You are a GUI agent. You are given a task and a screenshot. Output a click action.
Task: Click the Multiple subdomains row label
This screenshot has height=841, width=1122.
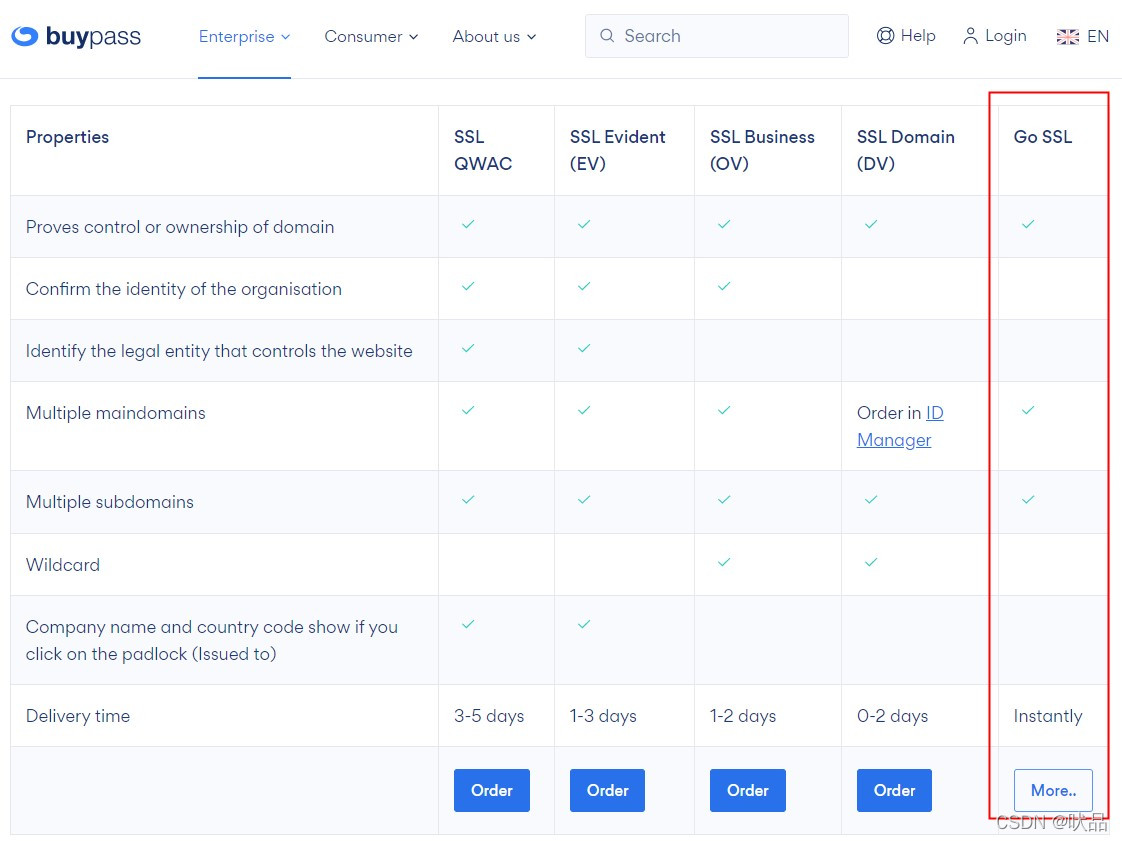click(x=109, y=502)
